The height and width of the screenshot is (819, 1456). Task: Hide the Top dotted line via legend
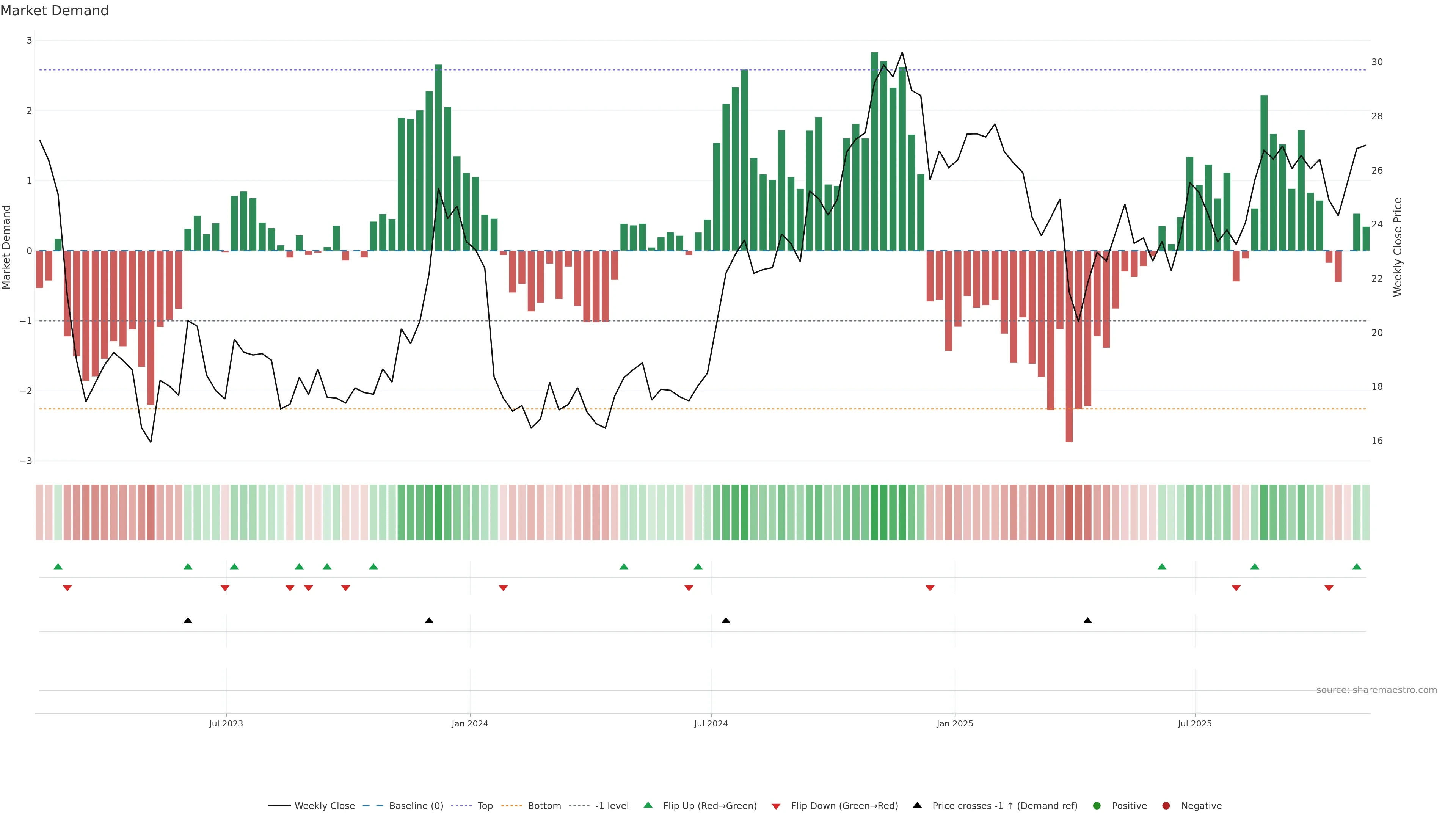[485, 806]
